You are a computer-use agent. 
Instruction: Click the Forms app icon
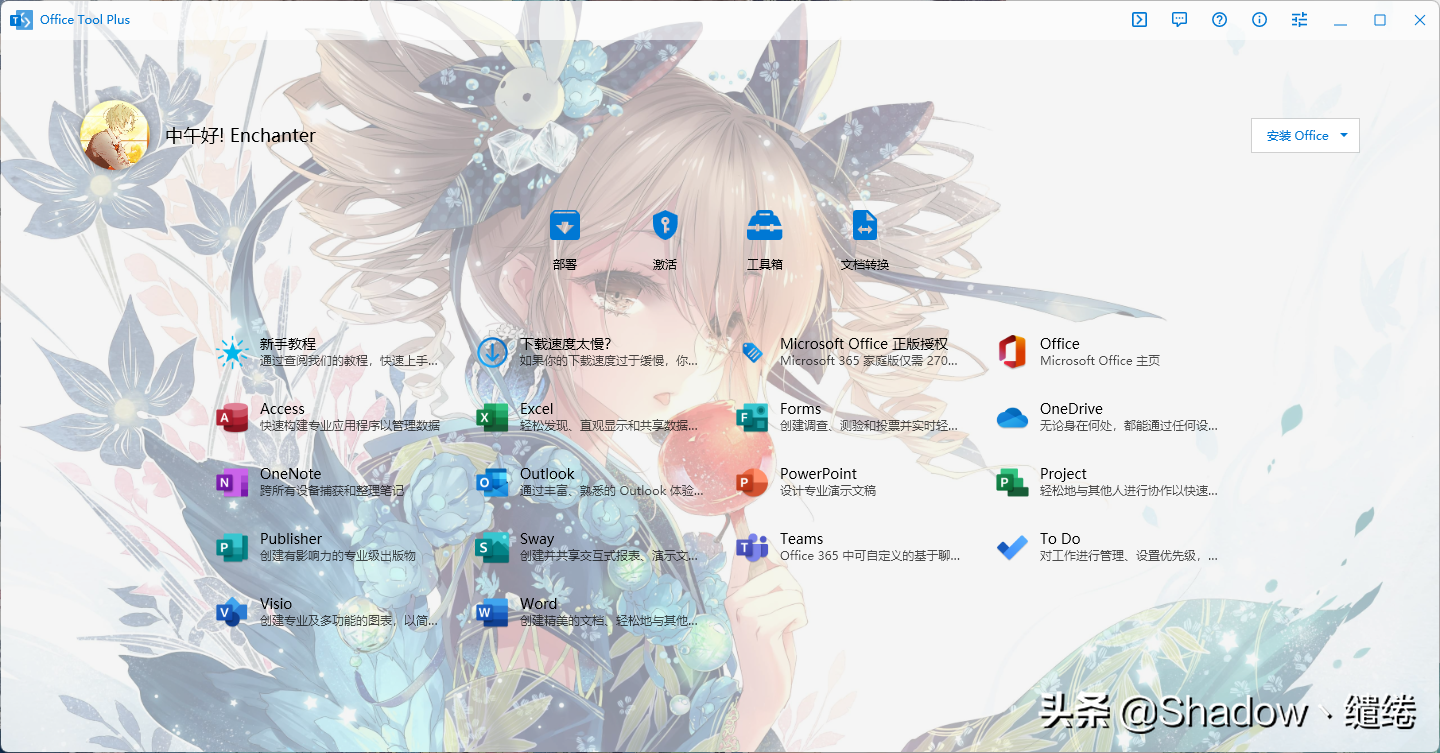pos(752,417)
